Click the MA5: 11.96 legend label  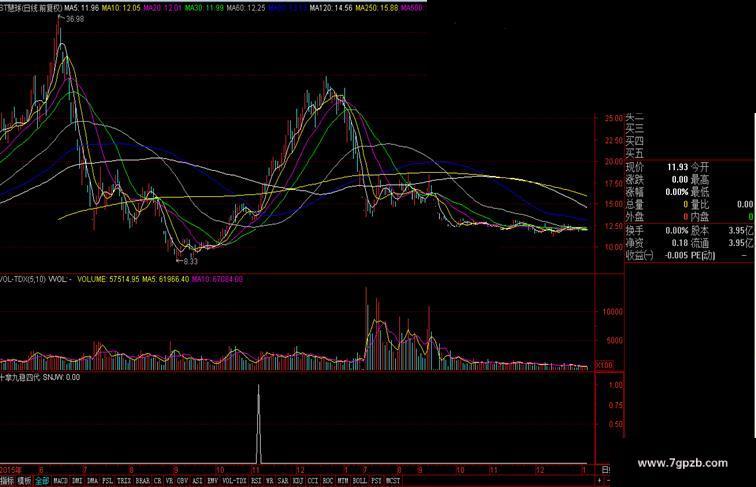click(x=81, y=8)
